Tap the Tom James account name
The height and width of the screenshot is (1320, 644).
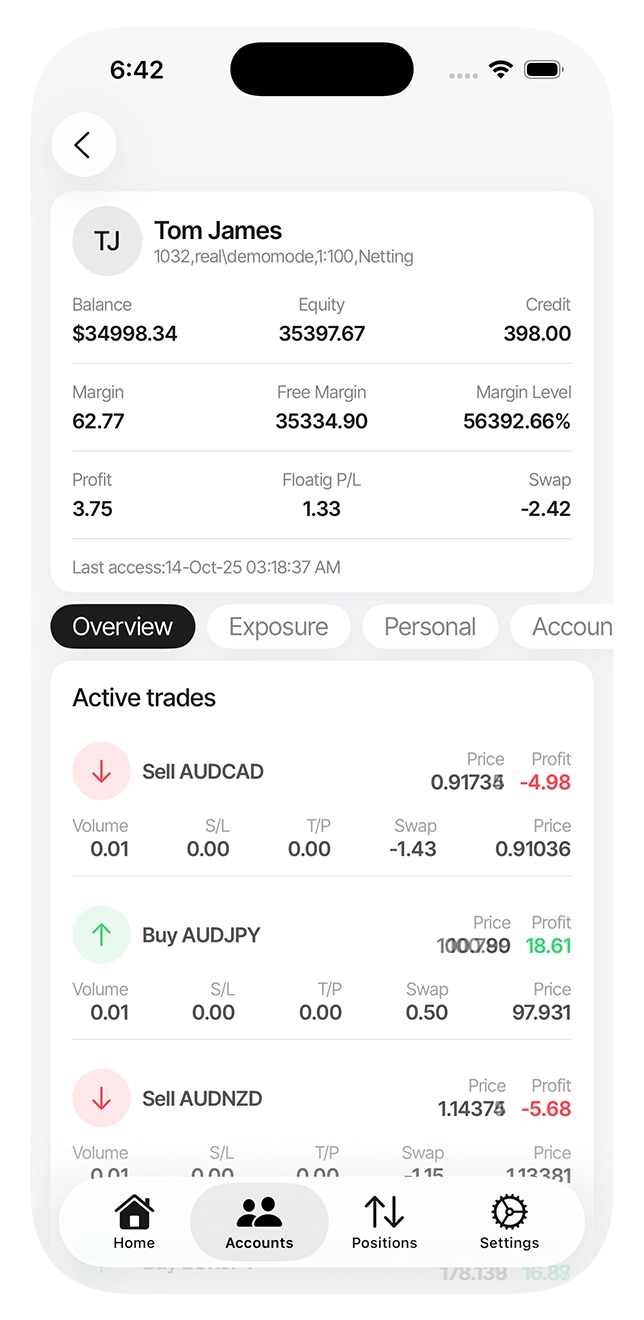click(x=218, y=231)
